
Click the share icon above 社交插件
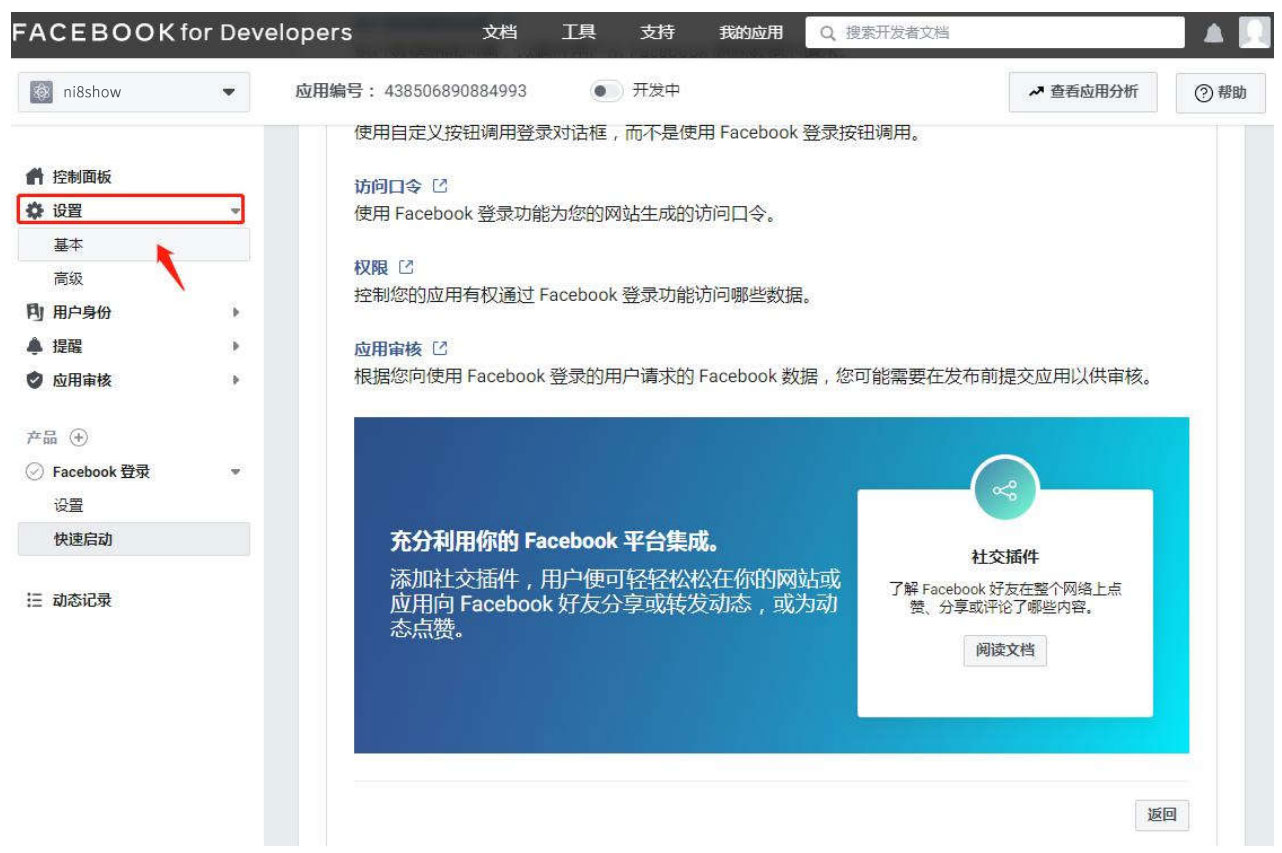1004,491
